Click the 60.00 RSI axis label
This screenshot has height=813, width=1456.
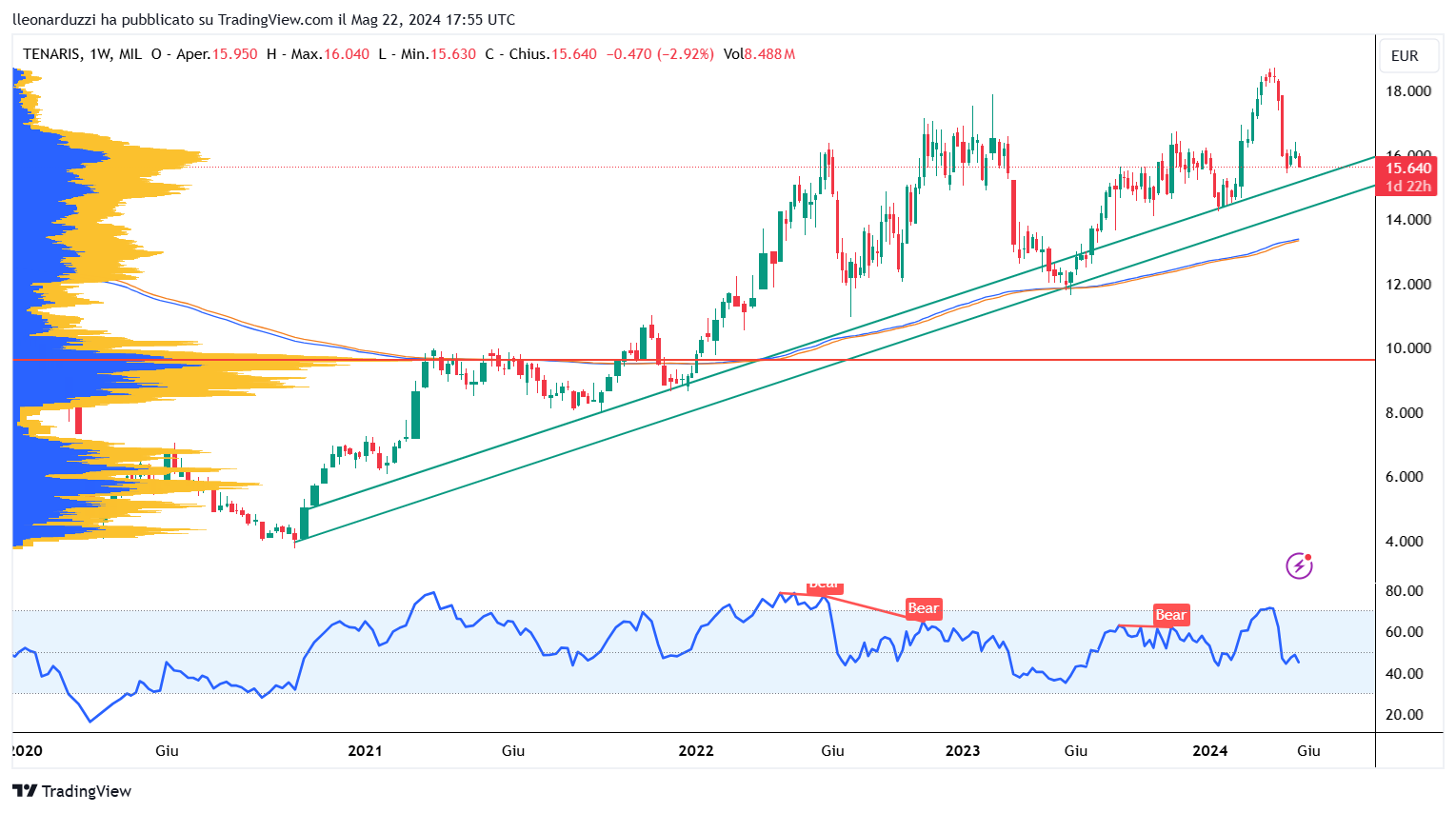pos(1405,632)
